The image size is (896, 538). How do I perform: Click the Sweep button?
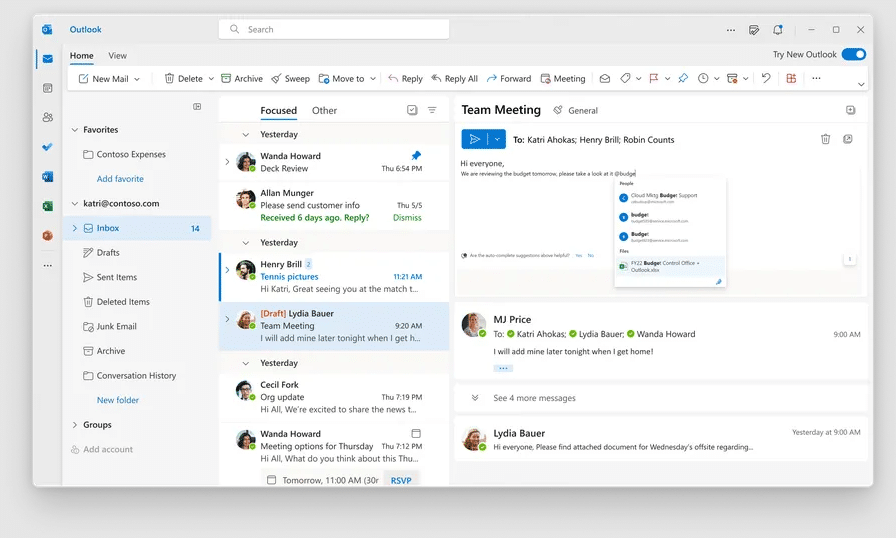tap(290, 79)
